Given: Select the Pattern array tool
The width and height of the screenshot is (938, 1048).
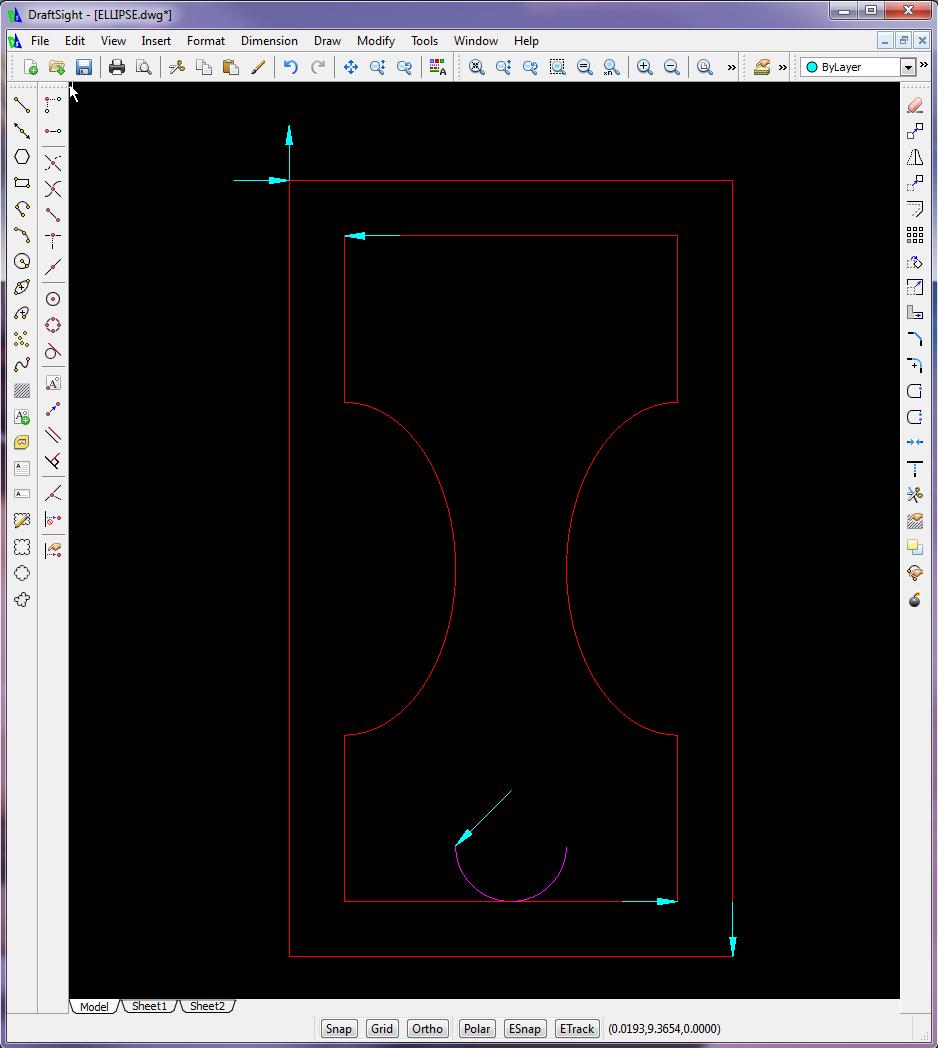Looking at the screenshot, I should [x=915, y=235].
